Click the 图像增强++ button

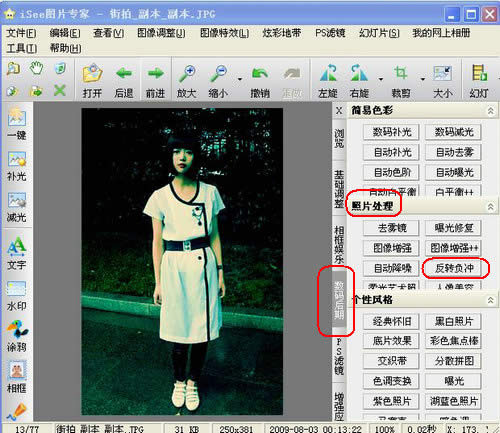pos(453,248)
